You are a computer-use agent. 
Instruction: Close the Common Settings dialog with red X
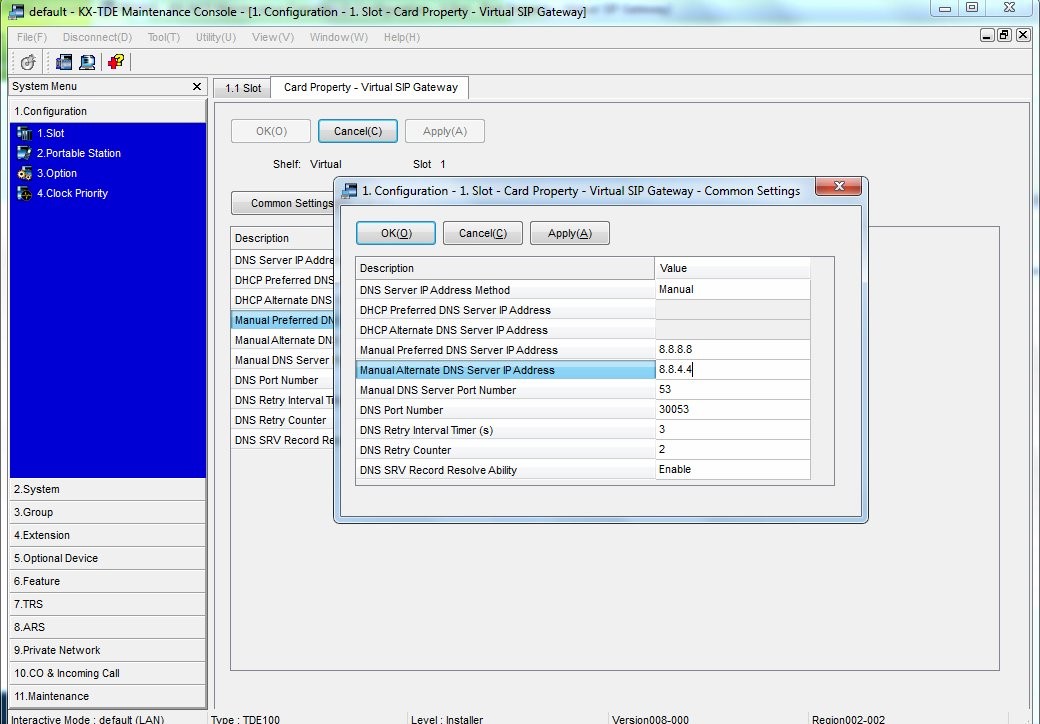click(x=838, y=186)
